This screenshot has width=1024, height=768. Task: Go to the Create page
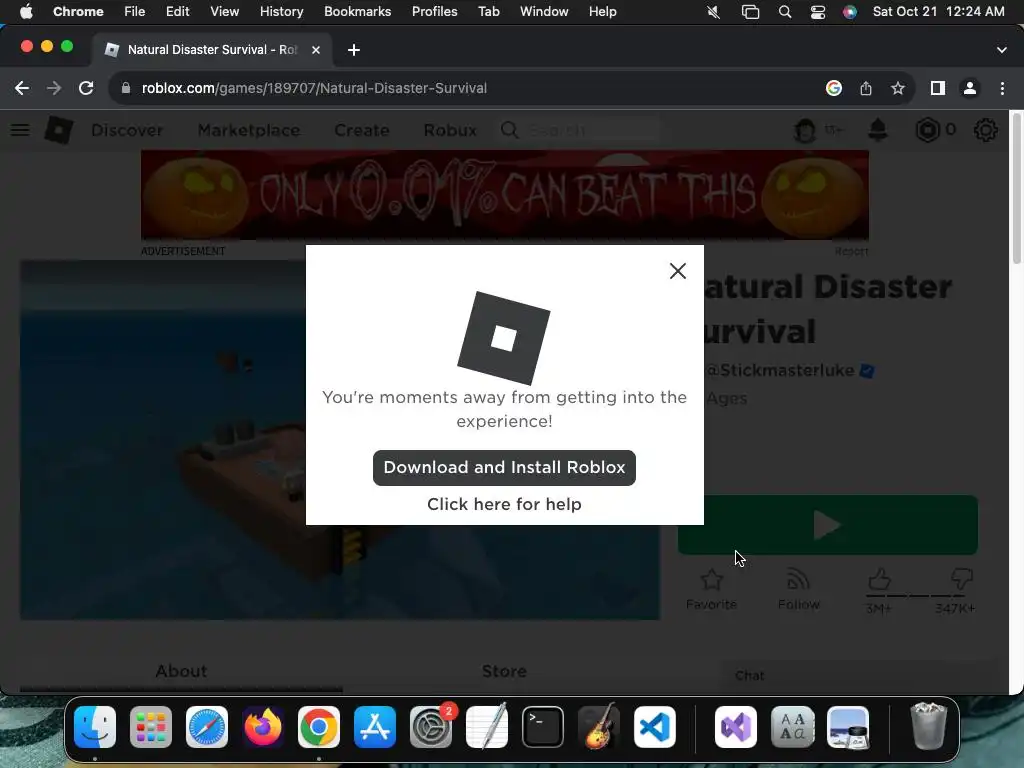[x=362, y=130]
